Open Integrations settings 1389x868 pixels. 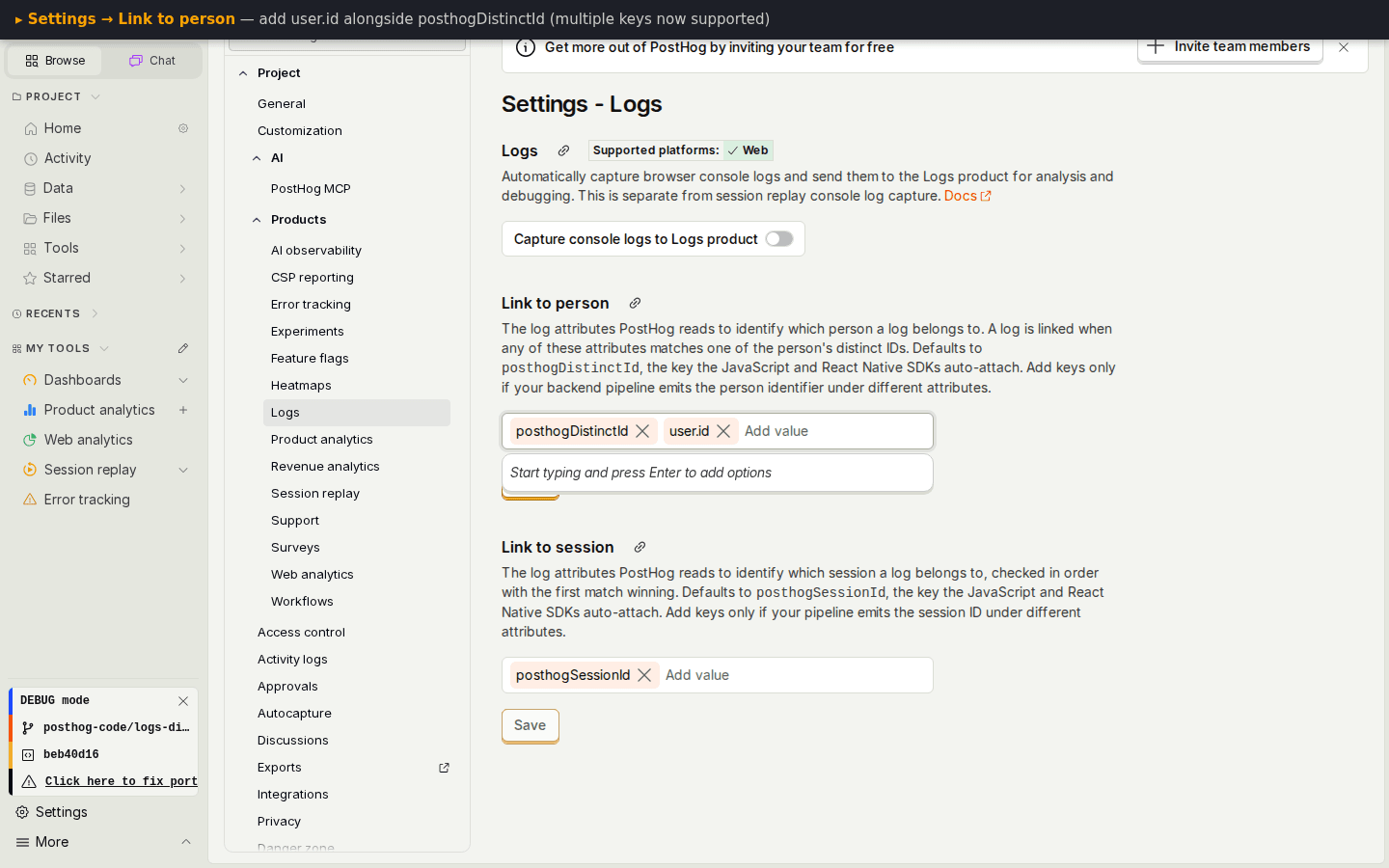pyautogui.click(x=293, y=795)
